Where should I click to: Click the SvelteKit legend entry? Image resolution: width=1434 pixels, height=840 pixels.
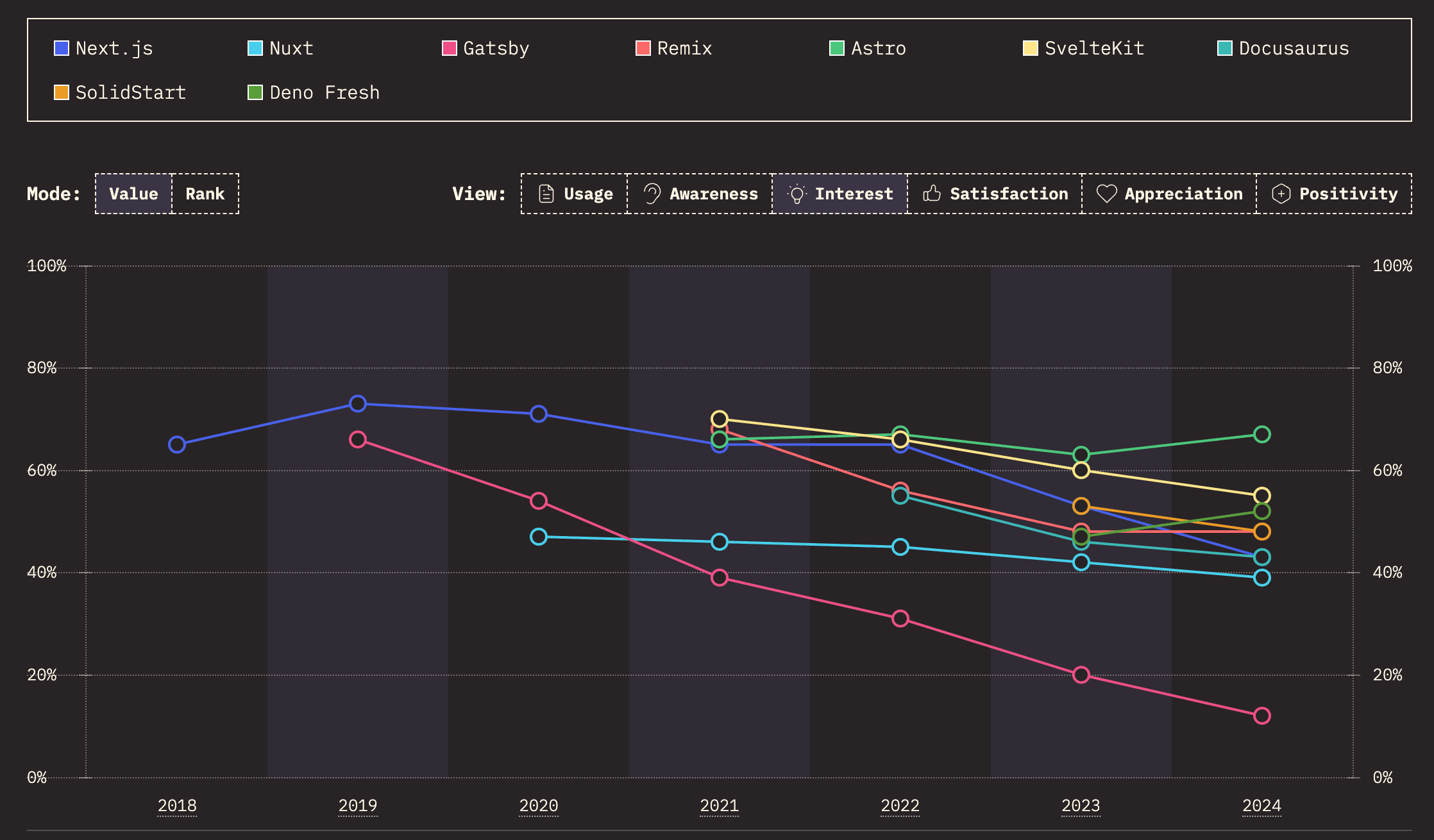[x=1084, y=48]
